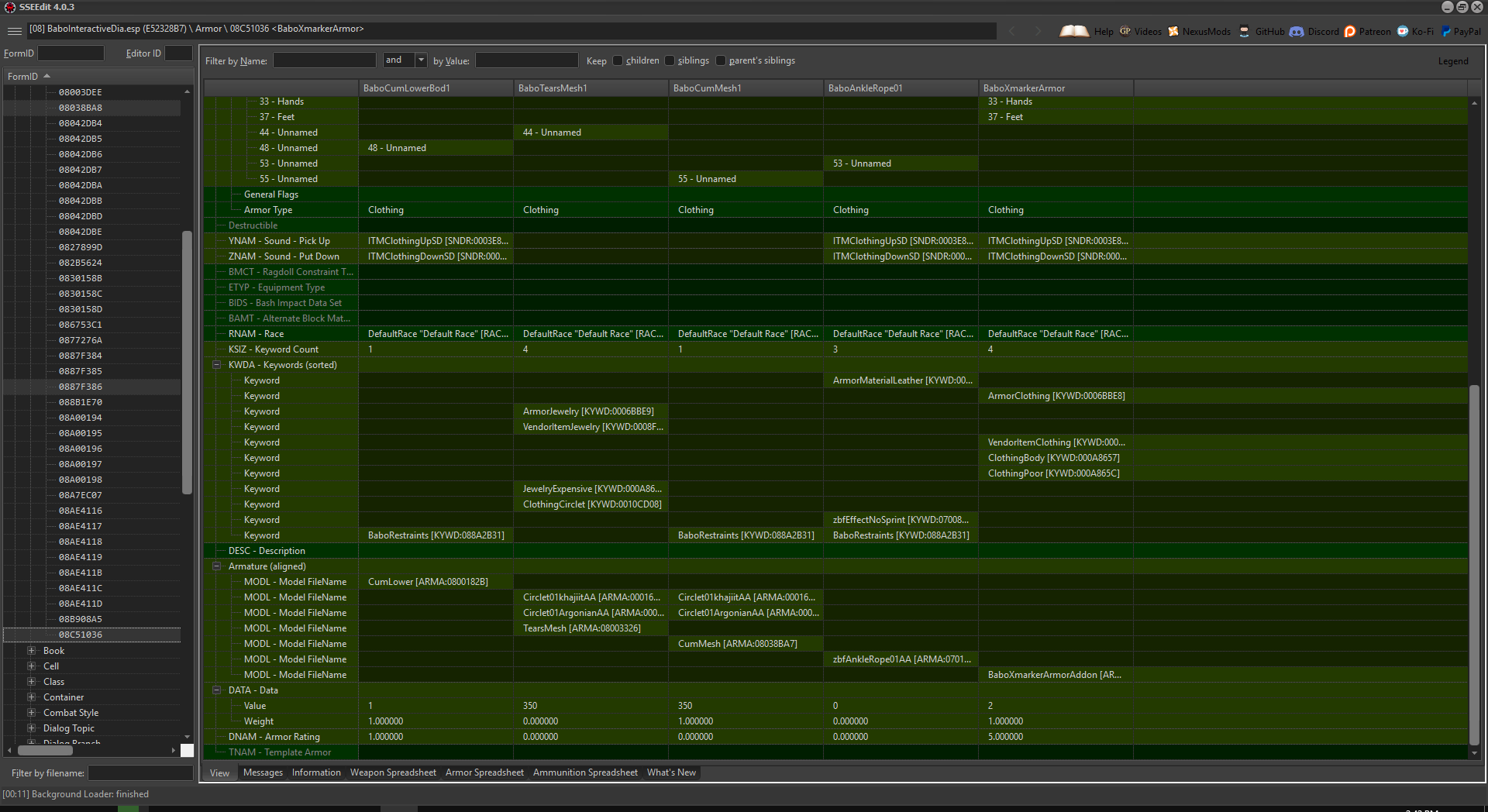Viewport: 1488px width, 812px height.
Task: Expand the Book tree node
Action: click(x=32, y=651)
